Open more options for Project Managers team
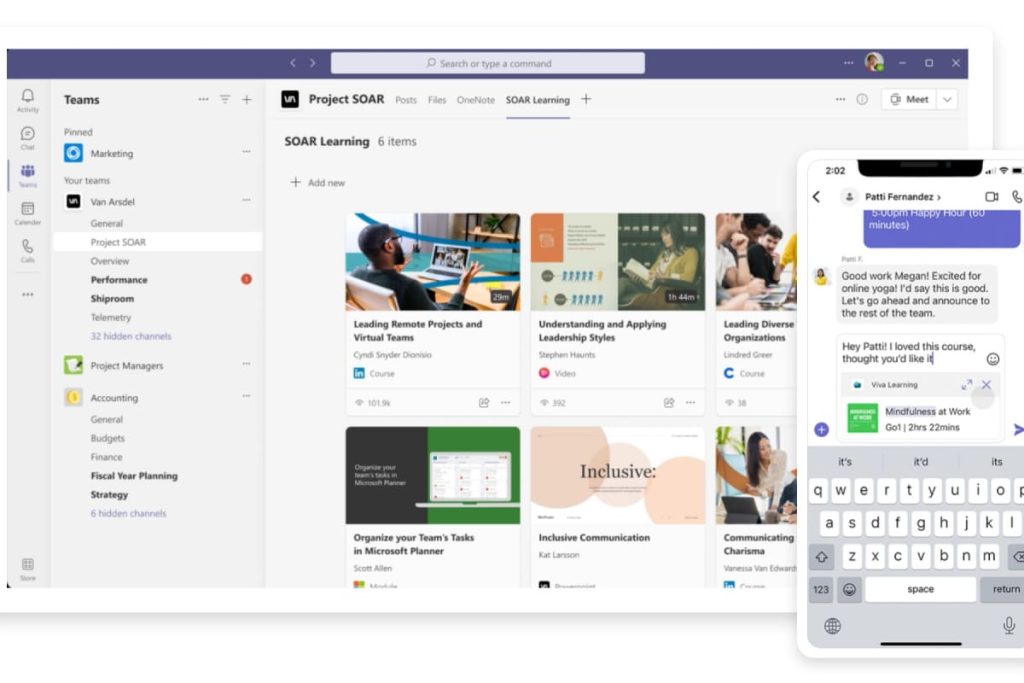The height and width of the screenshot is (683, 1024). (x=246, y=364)
